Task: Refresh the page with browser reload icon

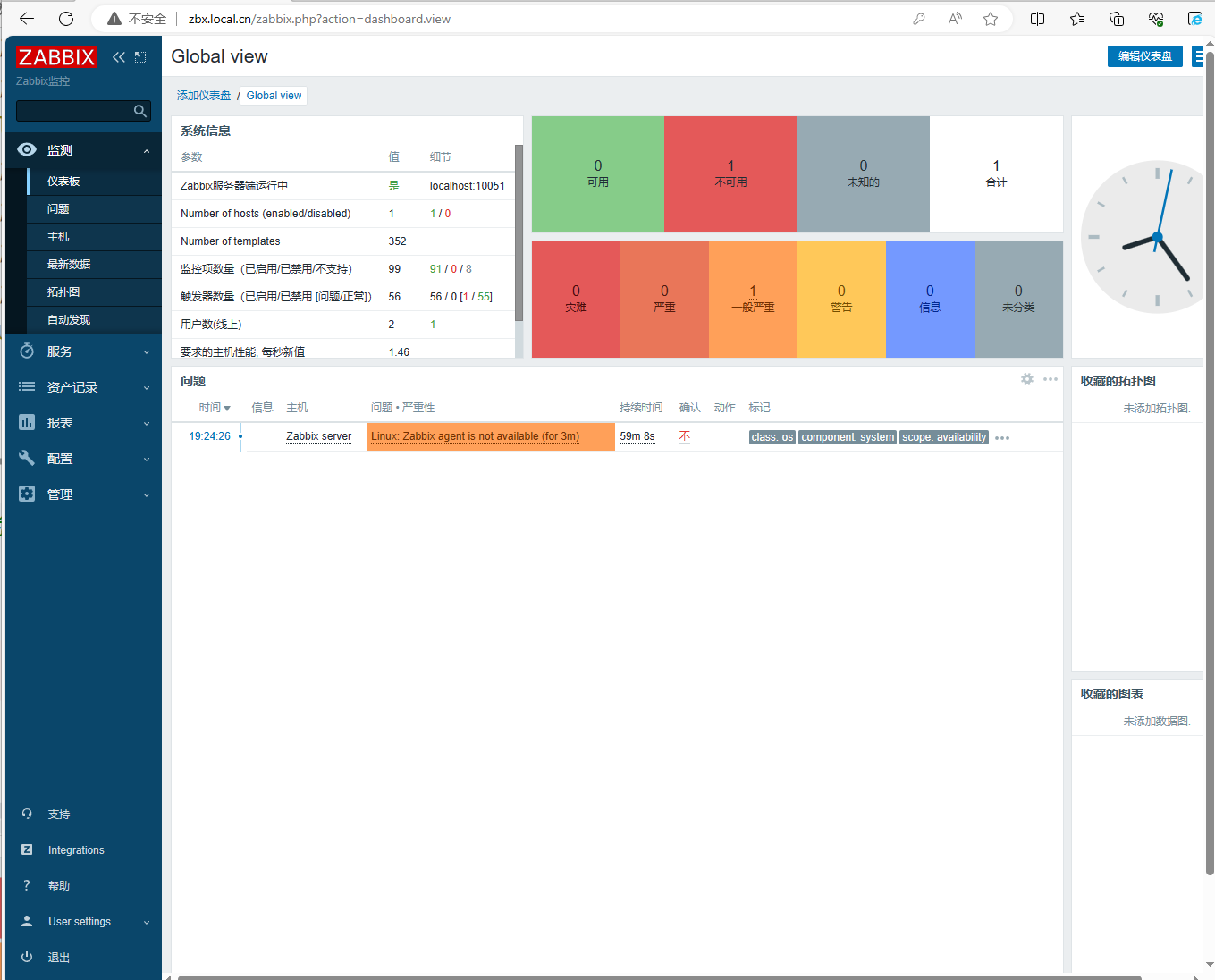Action: pyautogui.click(x=66, y=19)
